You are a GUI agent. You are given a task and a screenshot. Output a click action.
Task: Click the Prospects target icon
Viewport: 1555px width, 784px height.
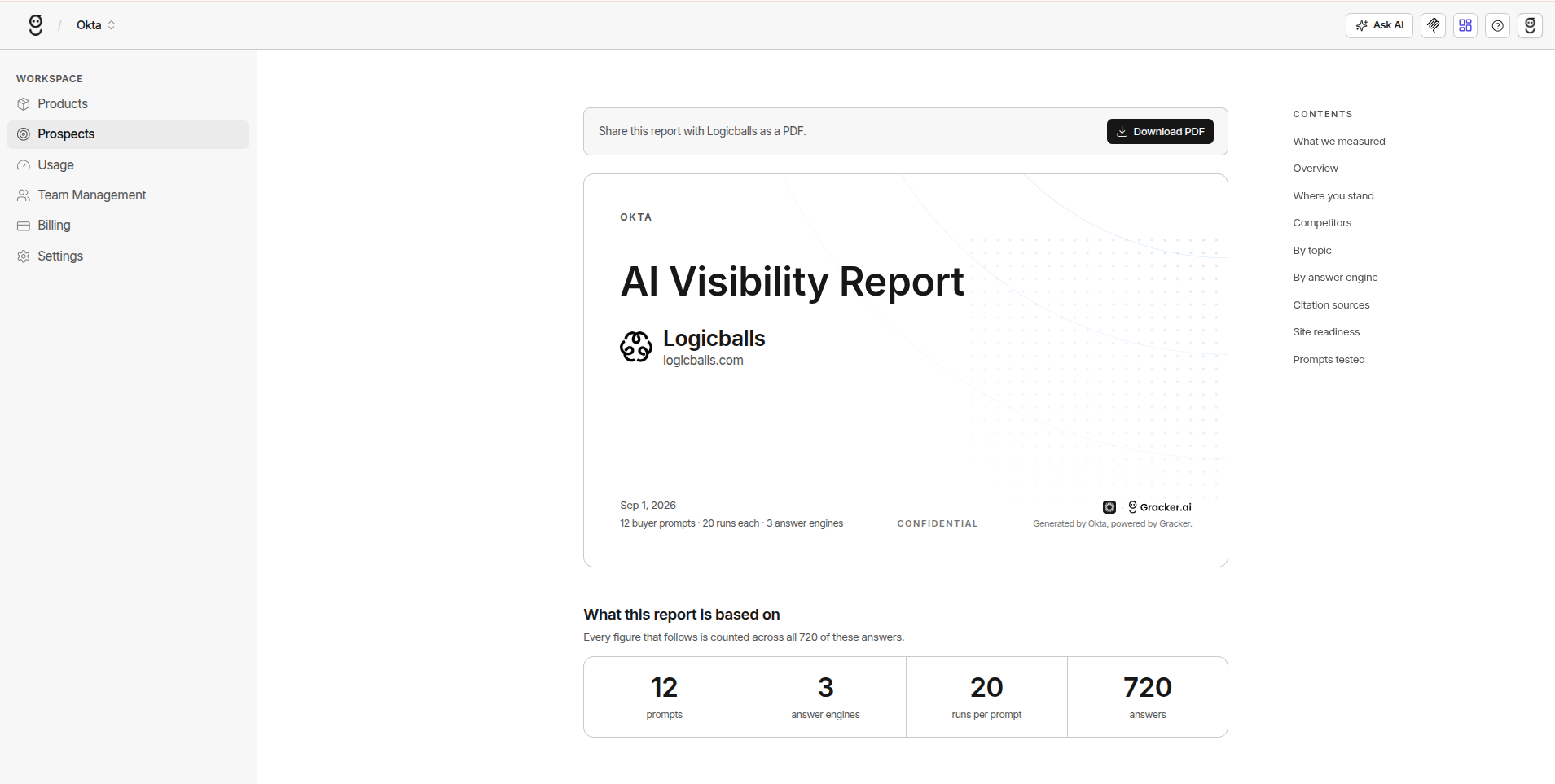coord(24,134)
